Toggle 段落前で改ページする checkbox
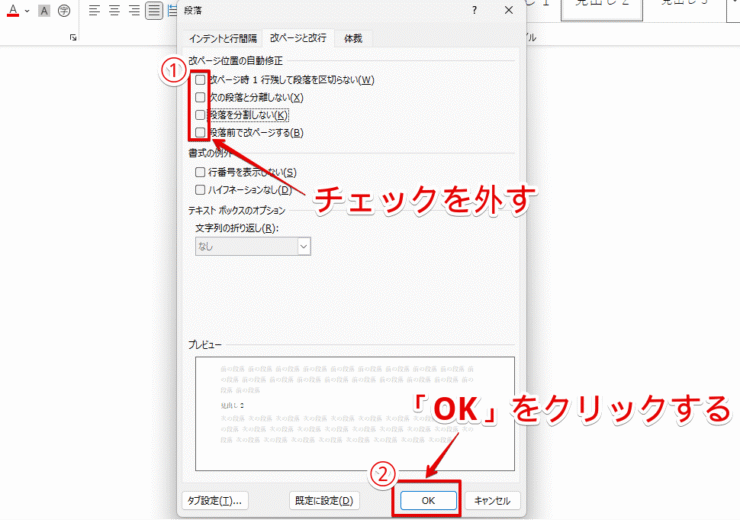740x520 pixels. (x=201, y=132)
